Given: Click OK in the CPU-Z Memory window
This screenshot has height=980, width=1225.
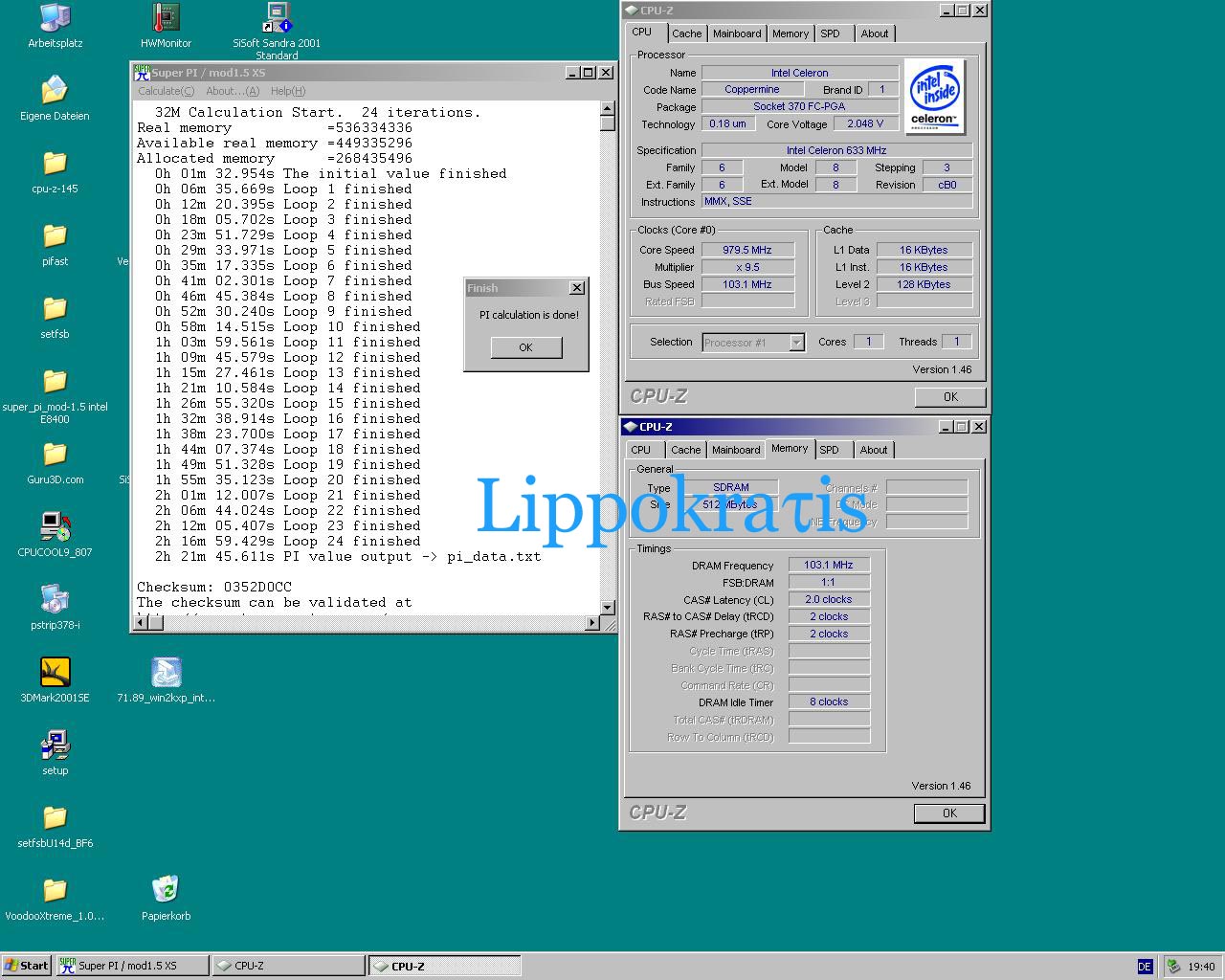Looking at the screenshot, I should click(949, 813).
